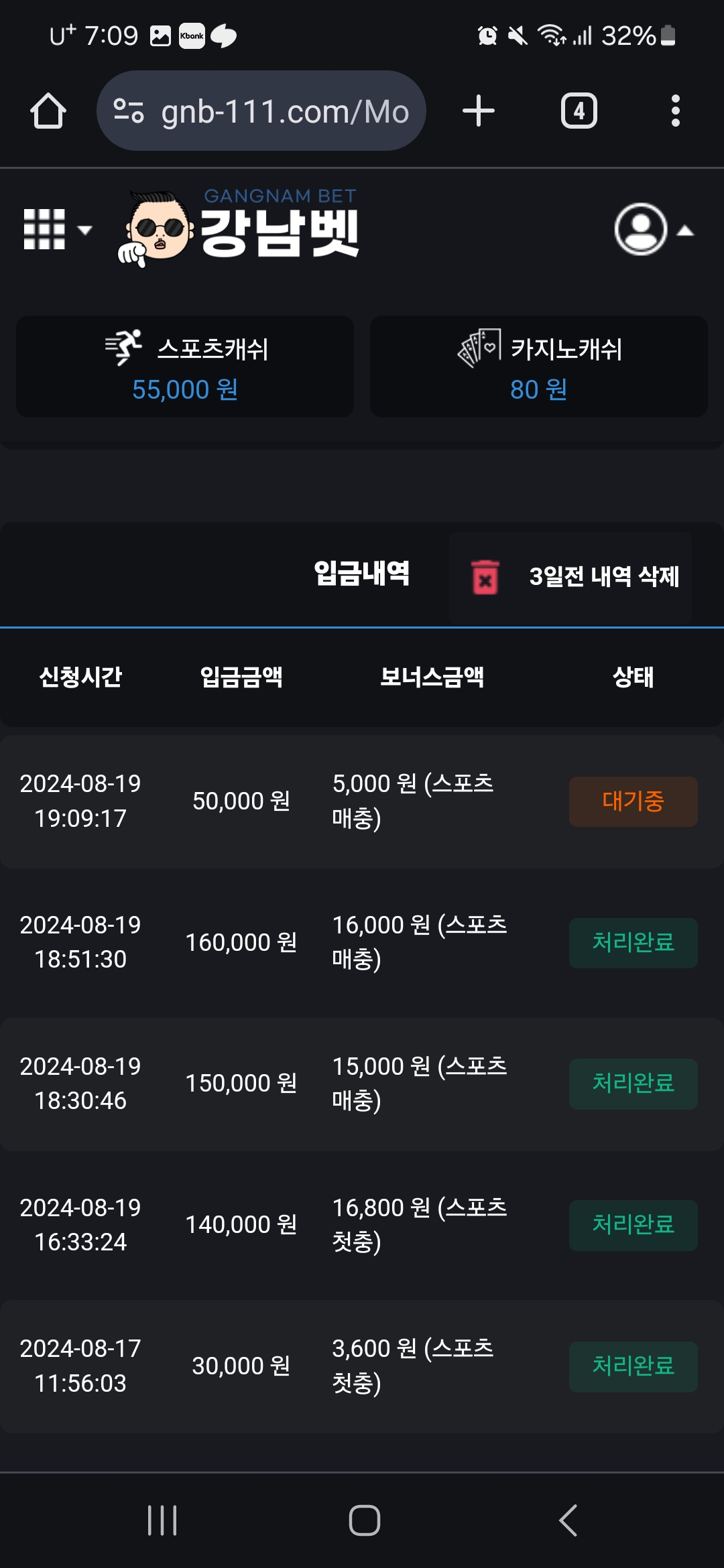The image size is (724, 1568).
Task: Click the orange 대기중 status badge
Action: (x=633, y=801)
